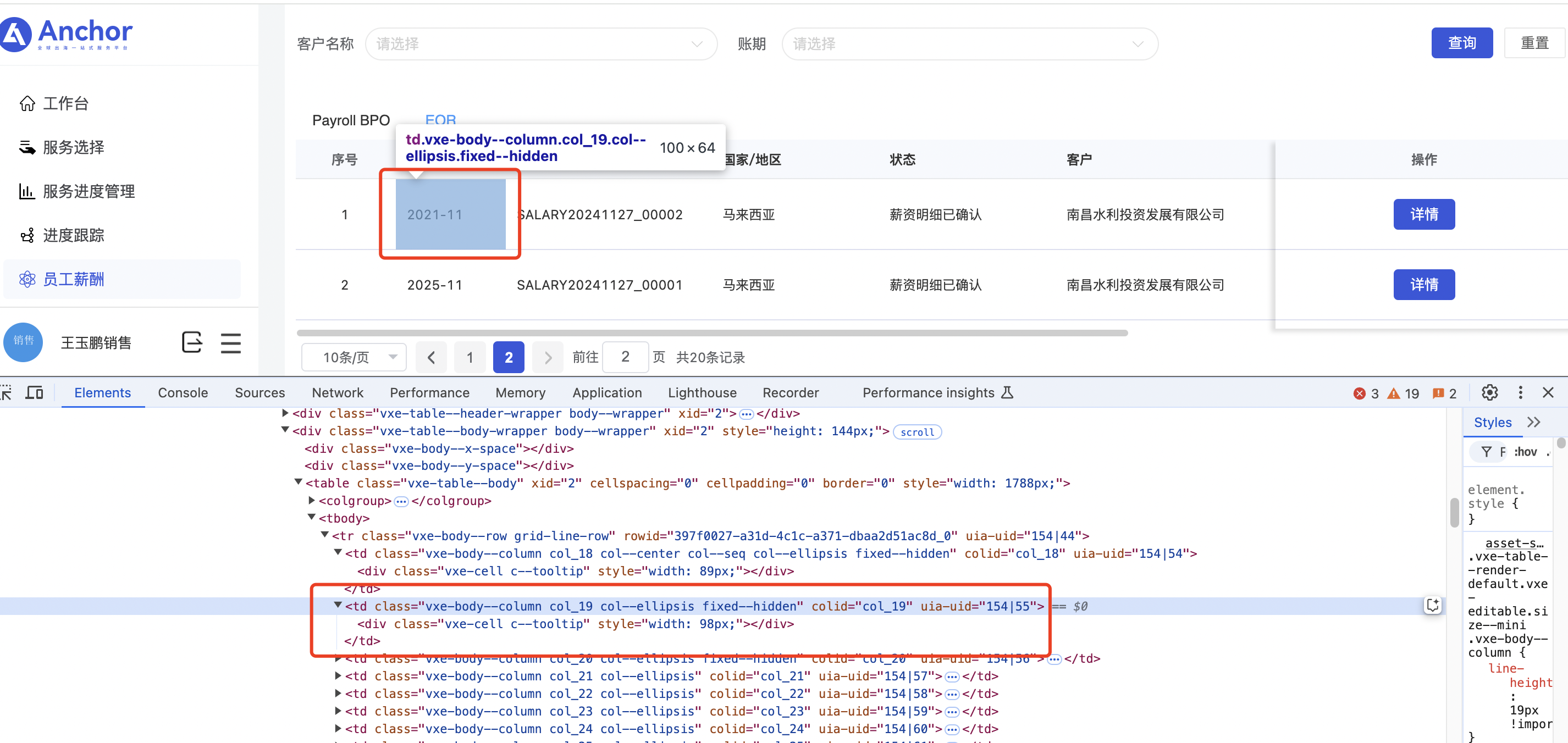This screenshot has width=1568, height=743.
Task: Toggle the :hov element state panel
Action: pos(1525,452)
